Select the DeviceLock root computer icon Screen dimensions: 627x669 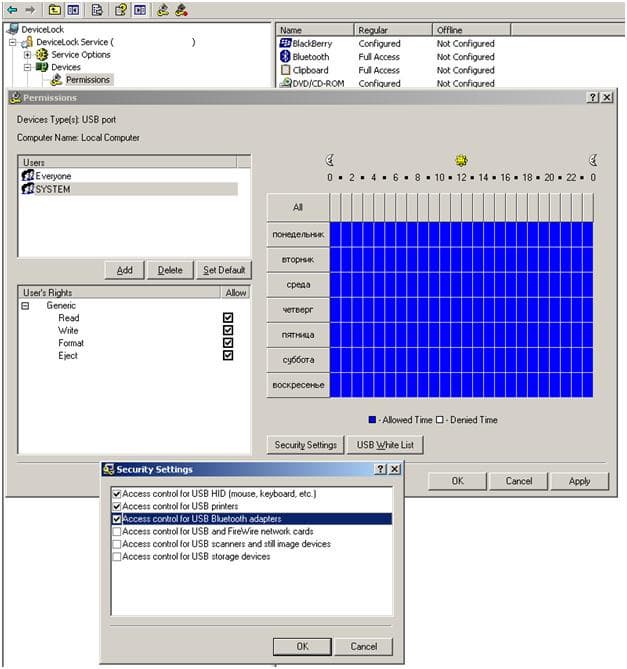[x=13, y=29]
